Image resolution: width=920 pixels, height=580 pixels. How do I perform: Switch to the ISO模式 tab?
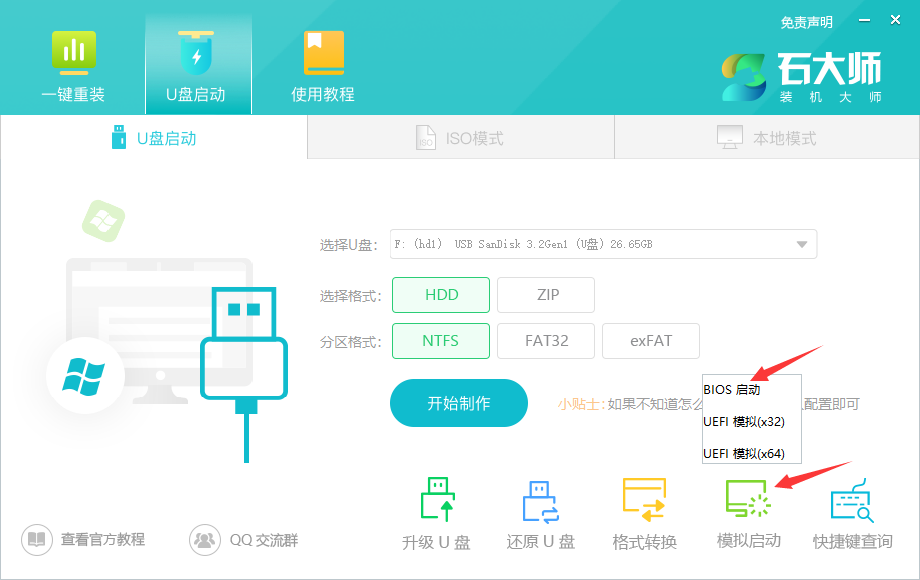coord(460,137)
